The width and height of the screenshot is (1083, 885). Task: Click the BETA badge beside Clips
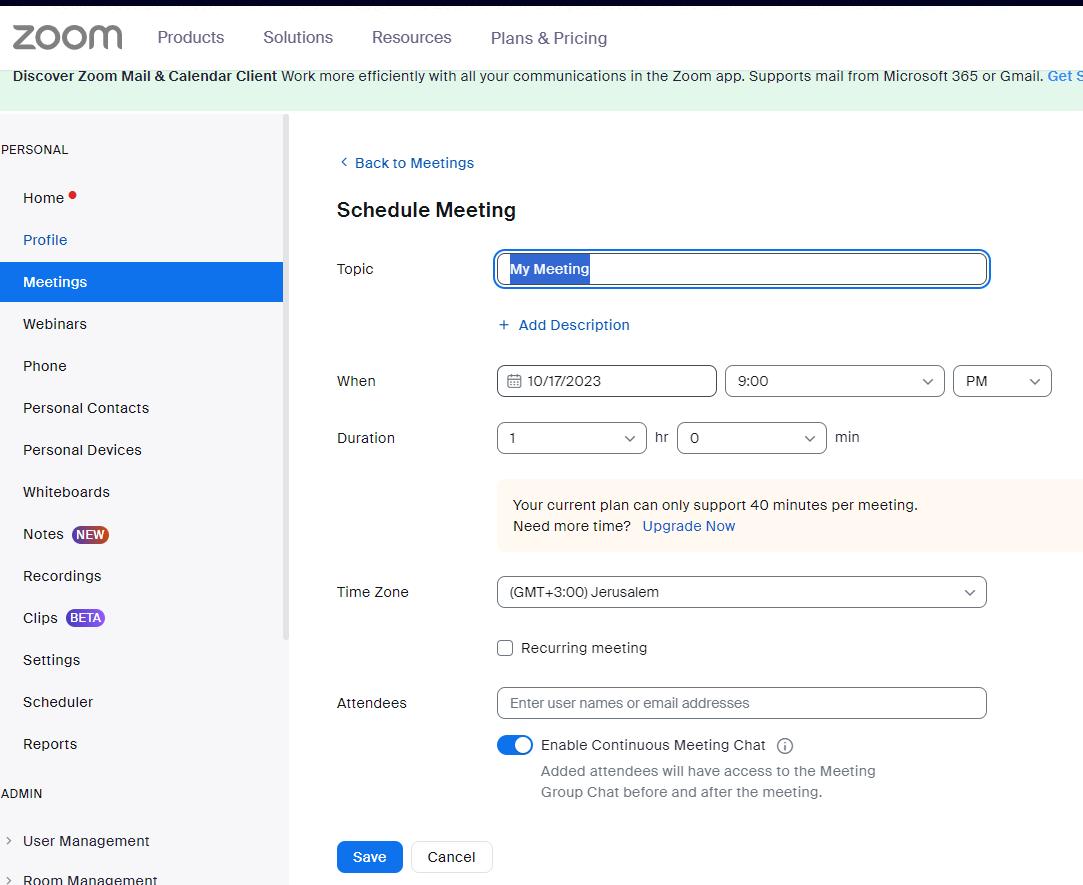coord(85,618)
